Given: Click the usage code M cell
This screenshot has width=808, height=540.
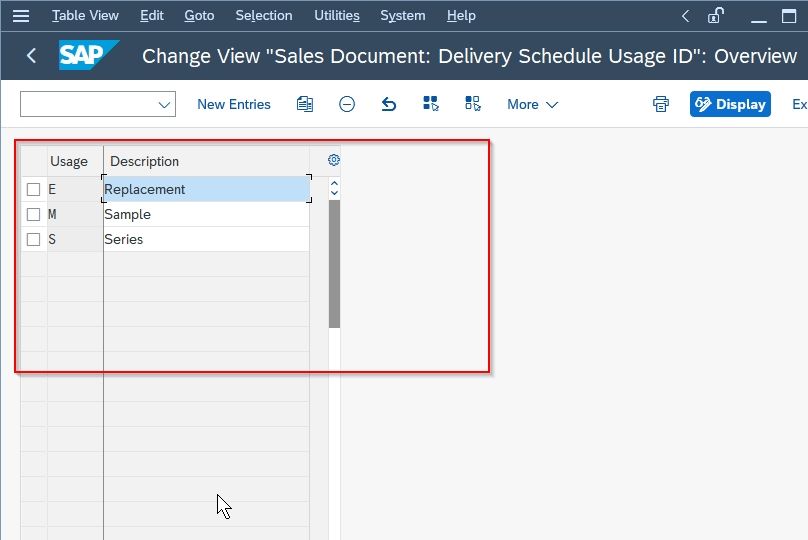Looking at the screenshot, I should pos(75,214).
